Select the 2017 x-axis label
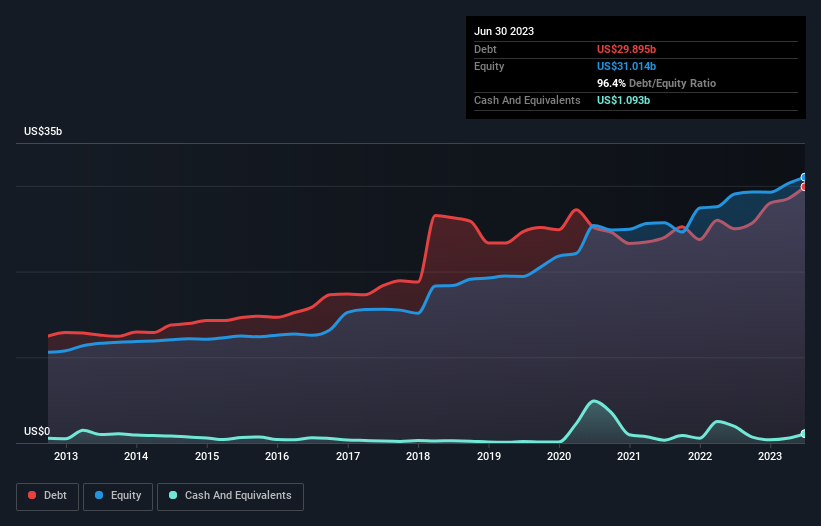Viewport: 821px width, 526px height. pyautogui.click(x=348, y=456)
